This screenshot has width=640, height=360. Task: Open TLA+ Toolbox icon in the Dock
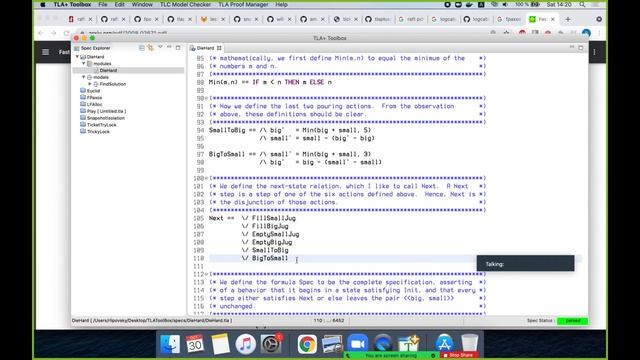[x=409, y=344]
